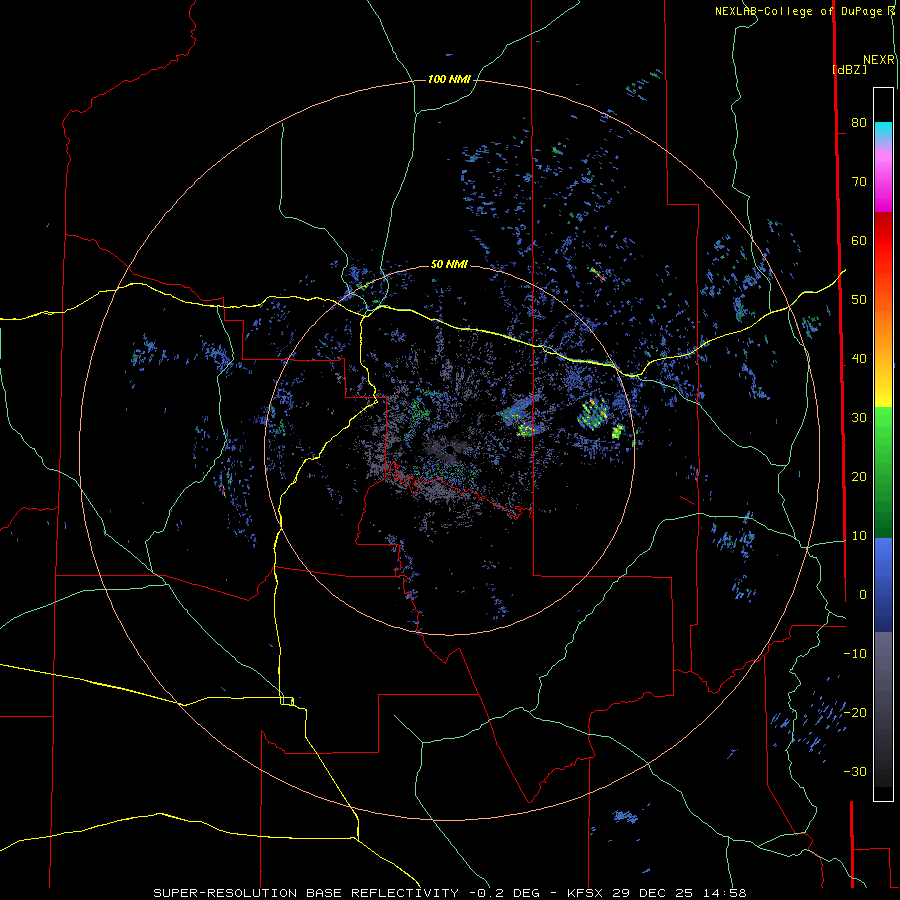This screenshot has width=900, height=900.
Task: Click the 0 value on the dBZ scale
Action: pyautogui.click(x=862, y=595)
